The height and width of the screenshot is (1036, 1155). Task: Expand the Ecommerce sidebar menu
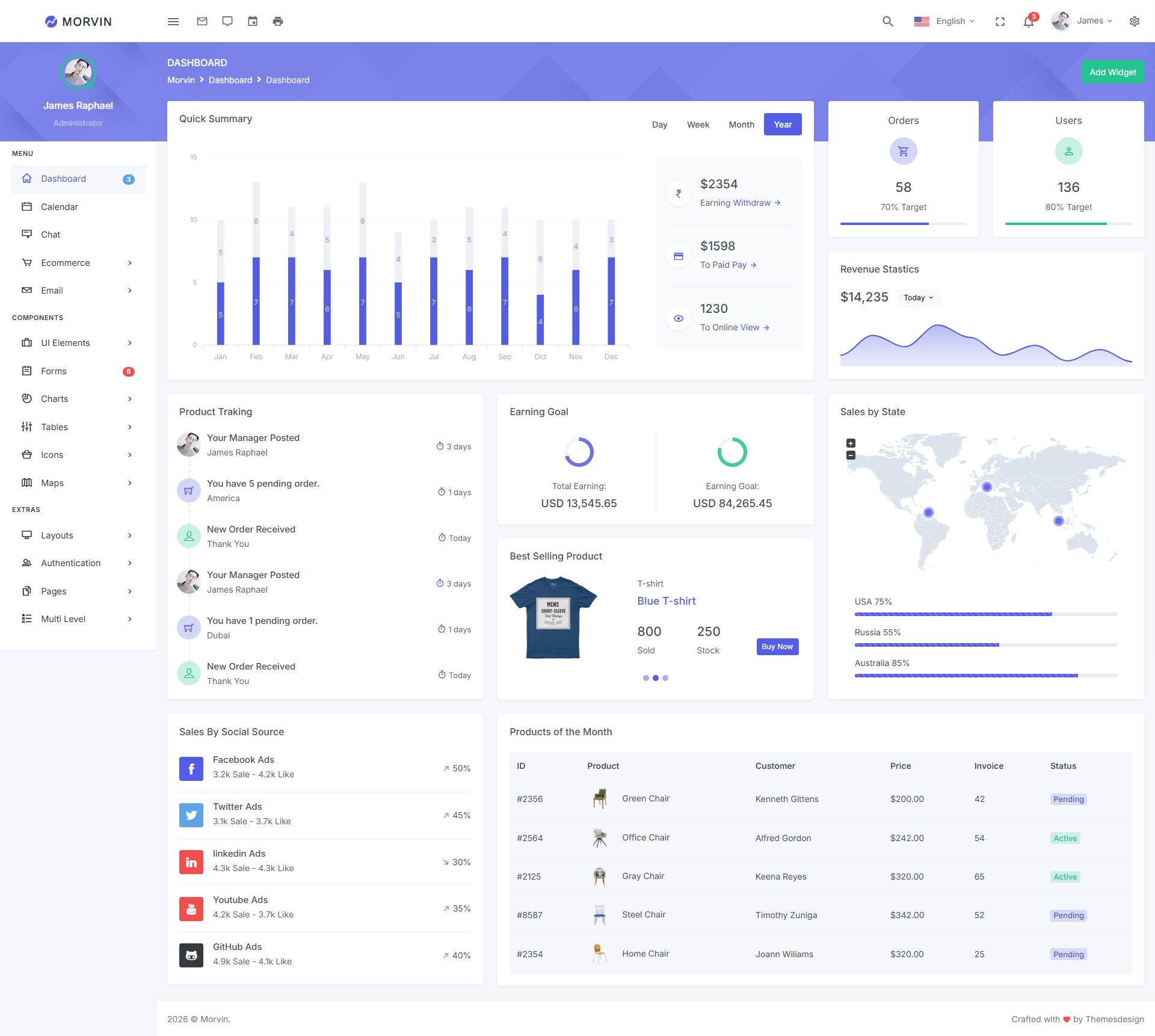[x=78, y=263]
